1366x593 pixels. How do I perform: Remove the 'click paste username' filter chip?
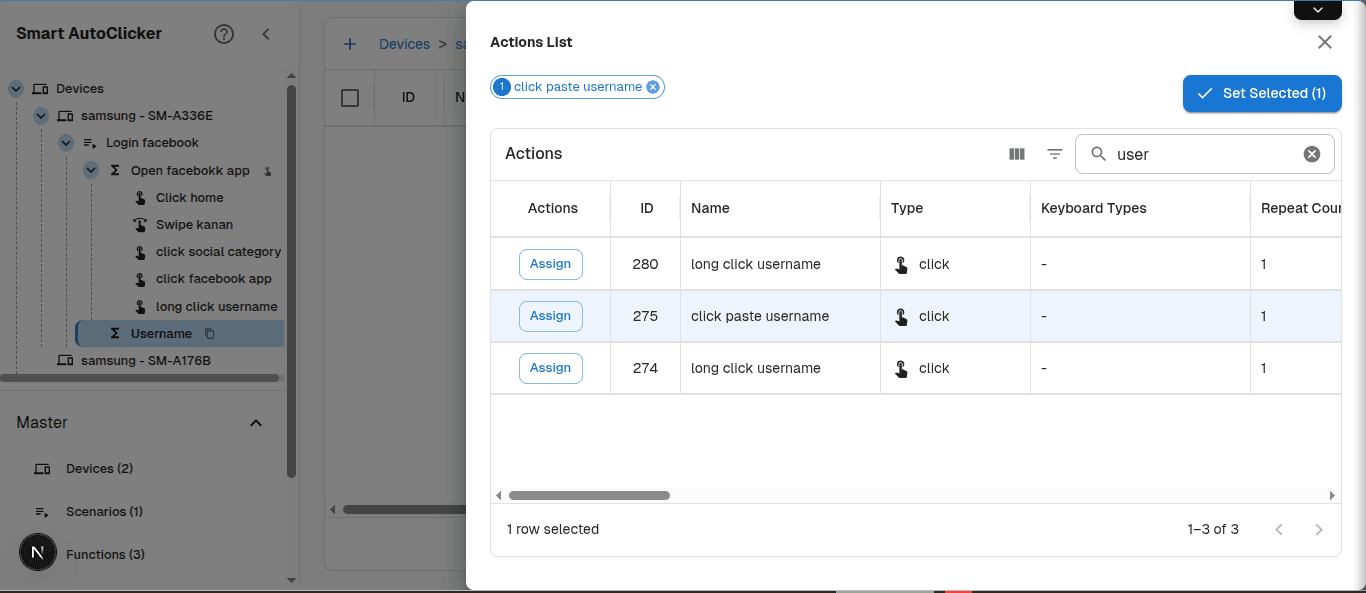[653, 87]
